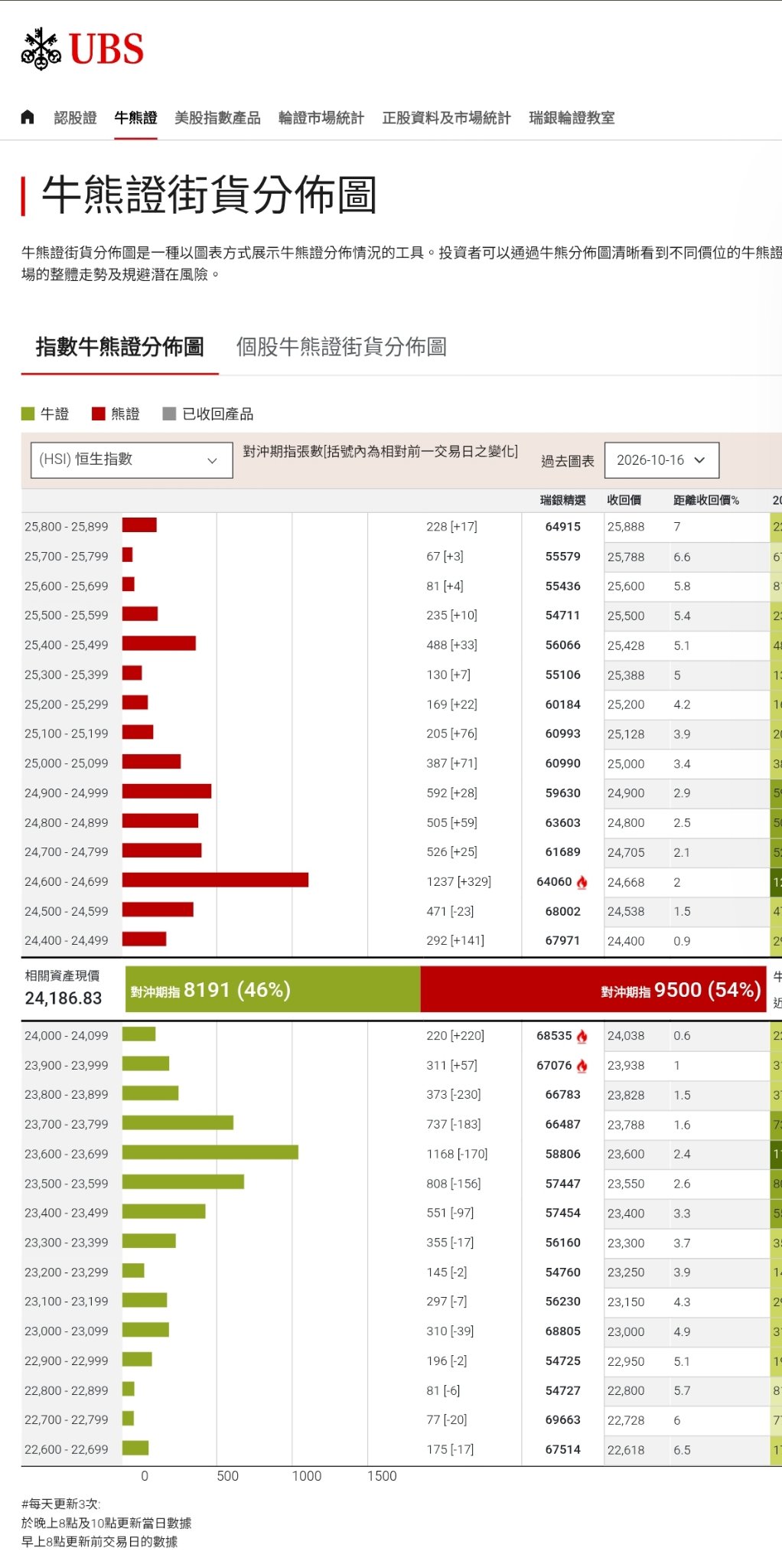Click page heading 牛熊證街貨分佈圖

pos(210,194)
